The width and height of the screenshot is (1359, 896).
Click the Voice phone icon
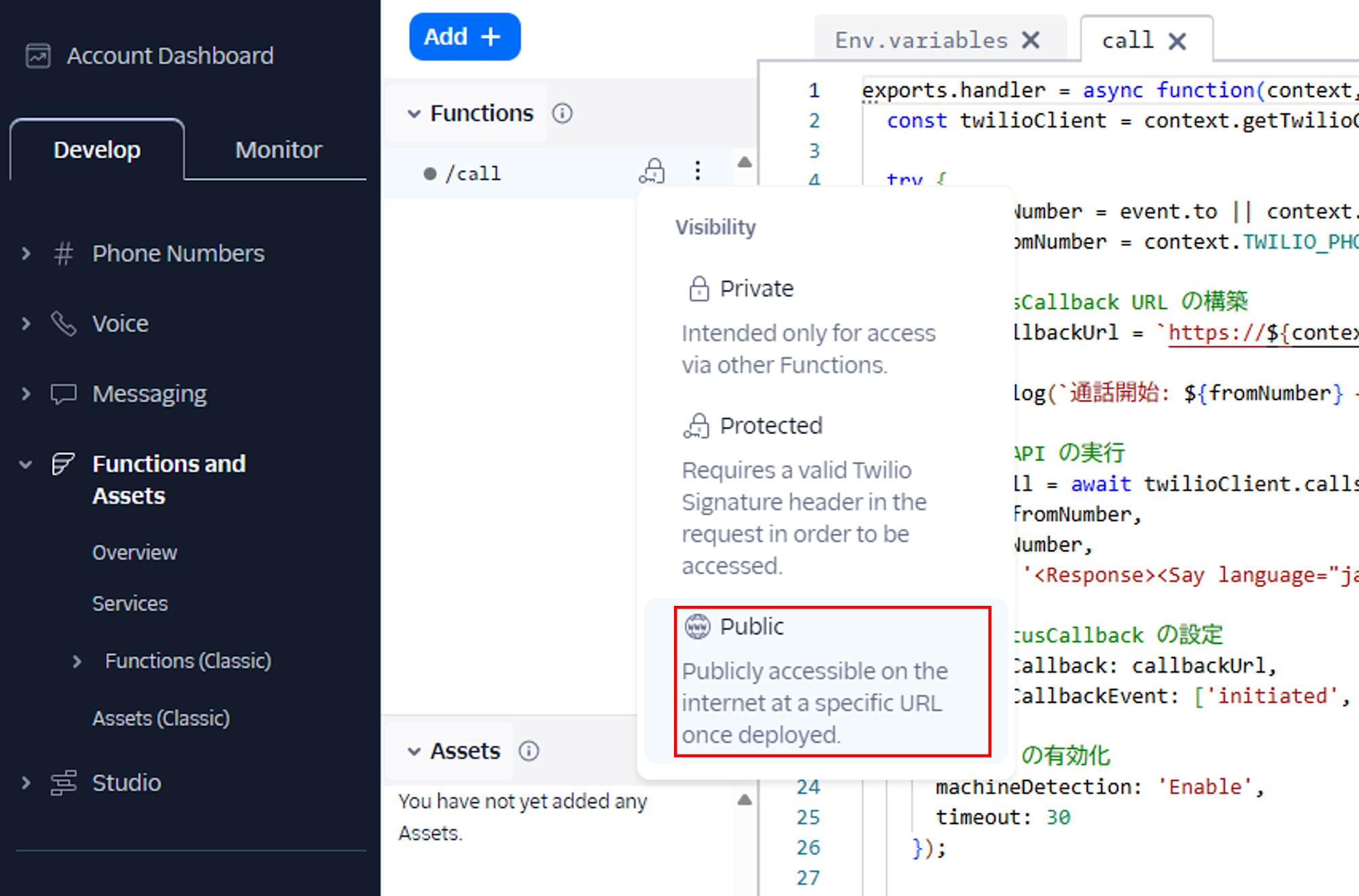(x=63, y=324)
